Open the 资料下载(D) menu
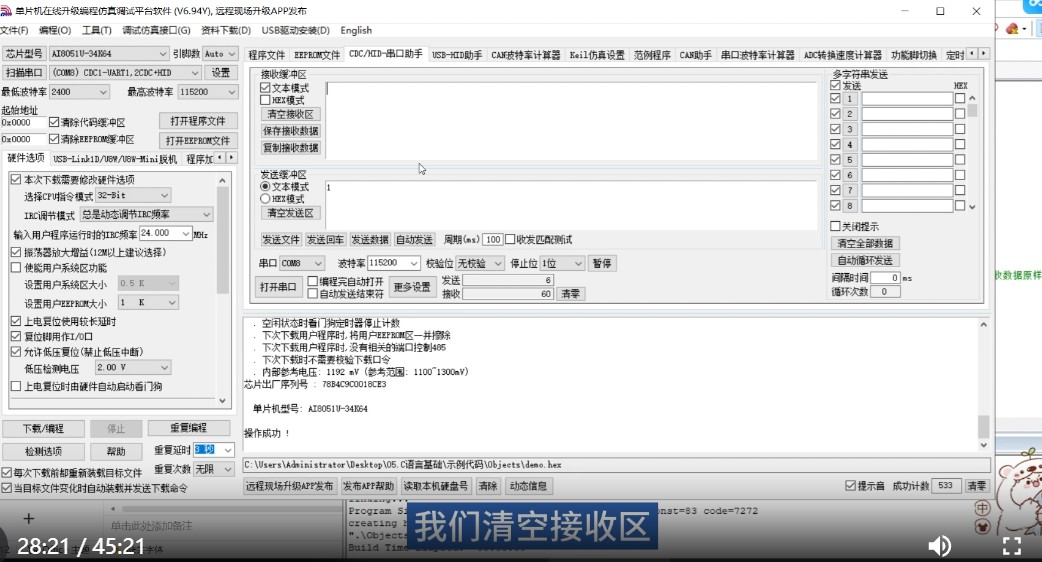This screenshot has height=562, width=1042. click(x=226, y=31)
